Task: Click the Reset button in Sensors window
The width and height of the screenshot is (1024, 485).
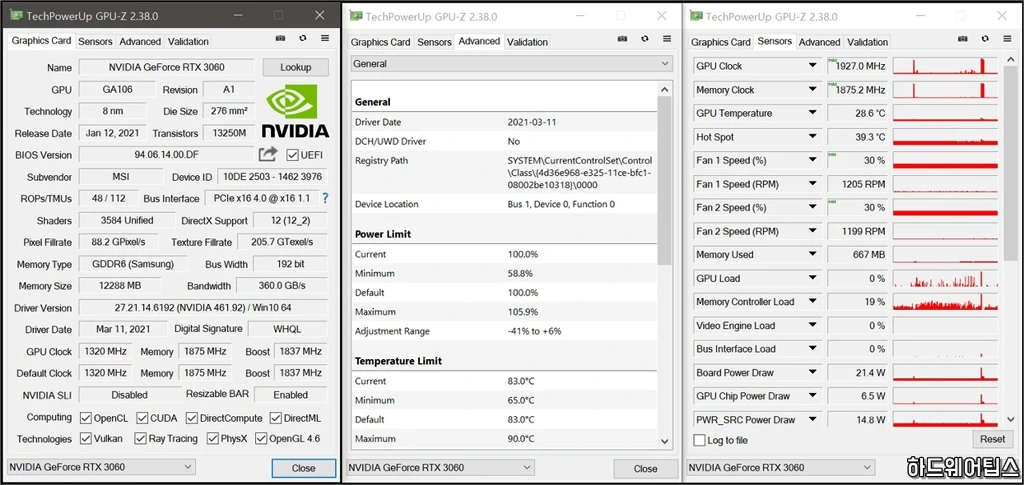Action: click(x=993, y=439)
